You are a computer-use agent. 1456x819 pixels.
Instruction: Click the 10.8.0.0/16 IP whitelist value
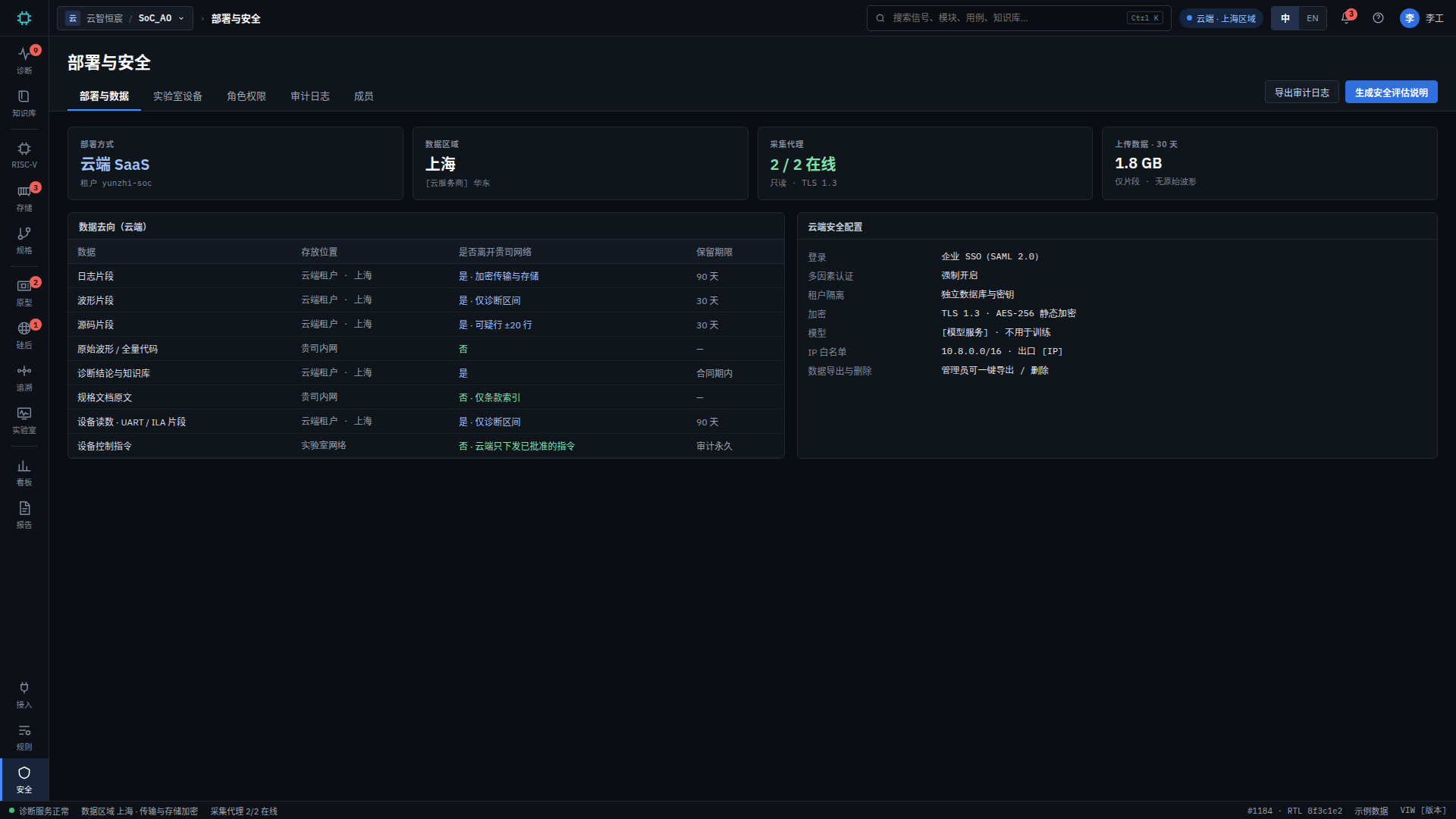coord(1002,351)
